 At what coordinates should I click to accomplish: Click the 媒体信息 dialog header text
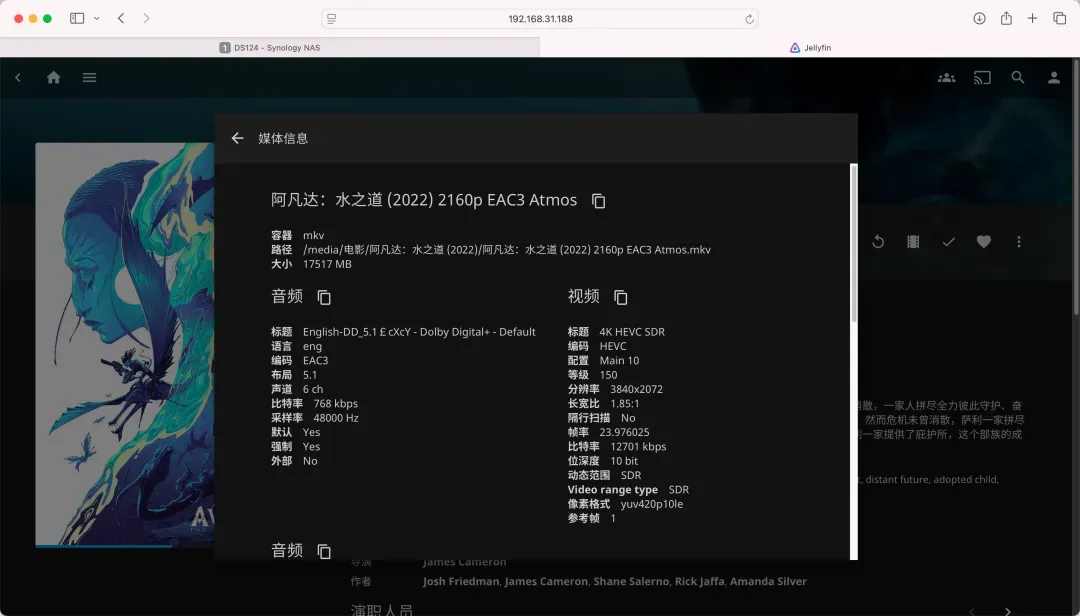(283, 138)
